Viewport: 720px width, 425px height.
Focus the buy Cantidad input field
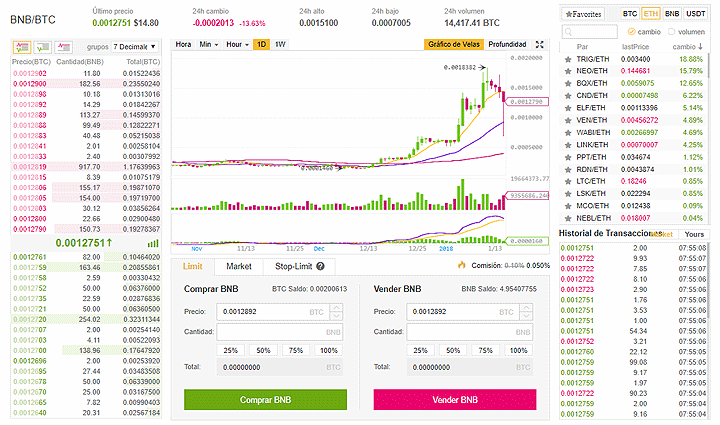[x=280, y=332]
